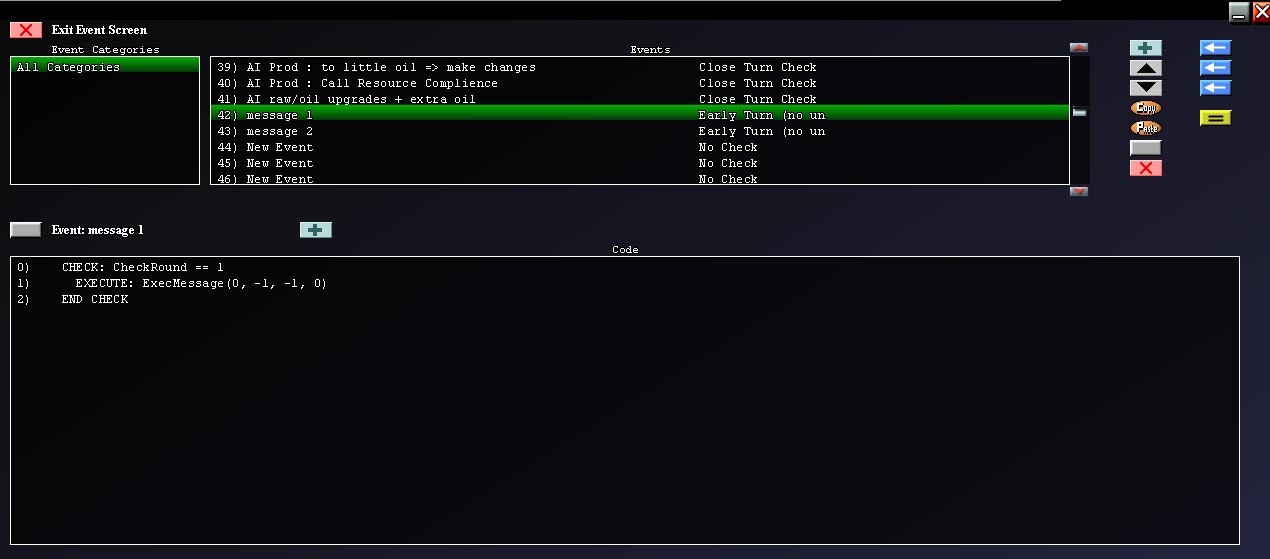Select 'All Categories' in Event Categories
The height and width of the screenshot is (559, 1270).
click(105, 67)
